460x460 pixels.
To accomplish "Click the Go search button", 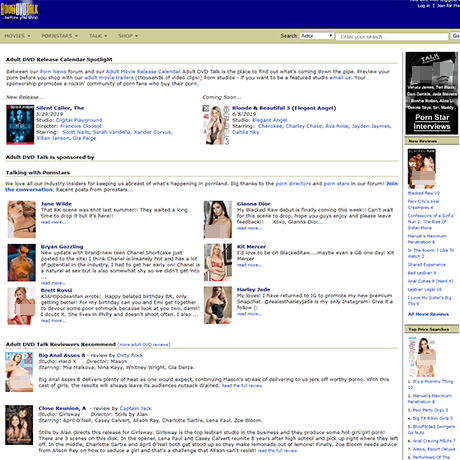I will coord(455,36).
